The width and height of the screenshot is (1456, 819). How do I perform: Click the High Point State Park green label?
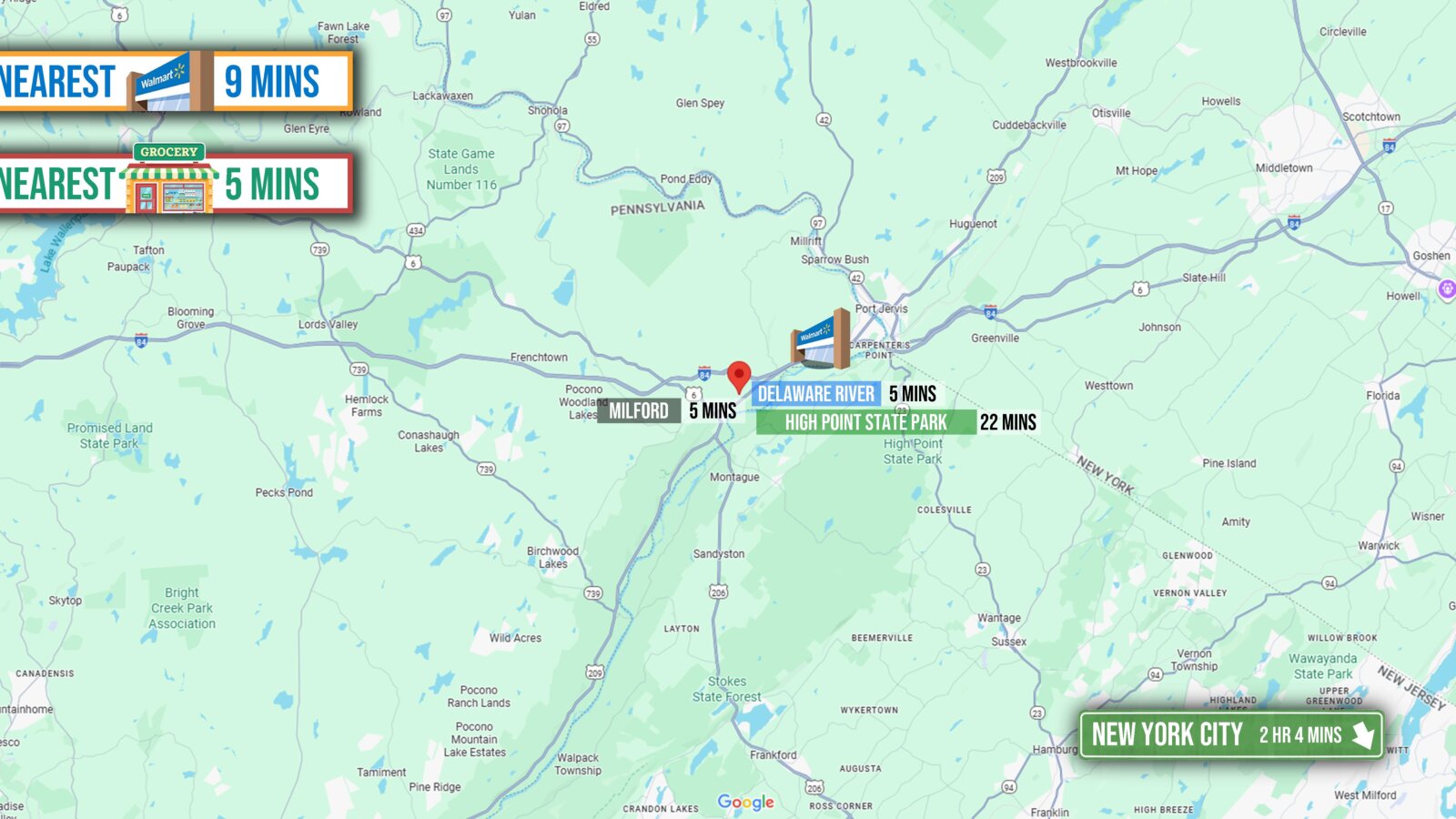[865, 422]
